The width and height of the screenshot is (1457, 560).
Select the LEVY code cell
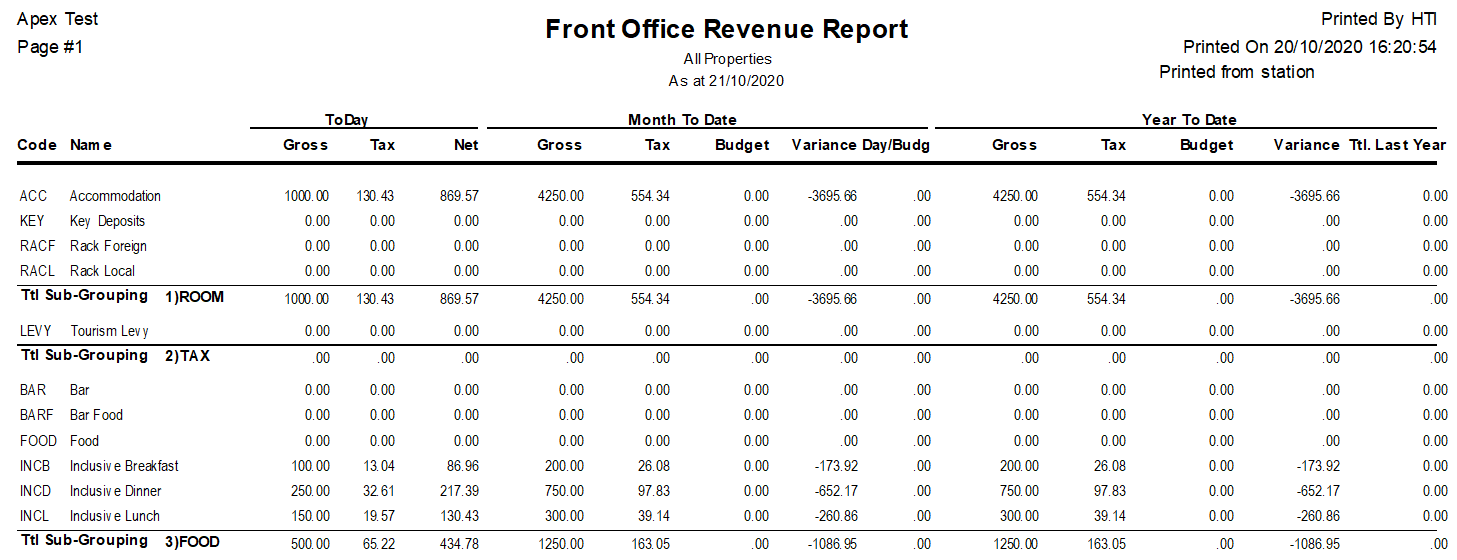coord(35,331)
